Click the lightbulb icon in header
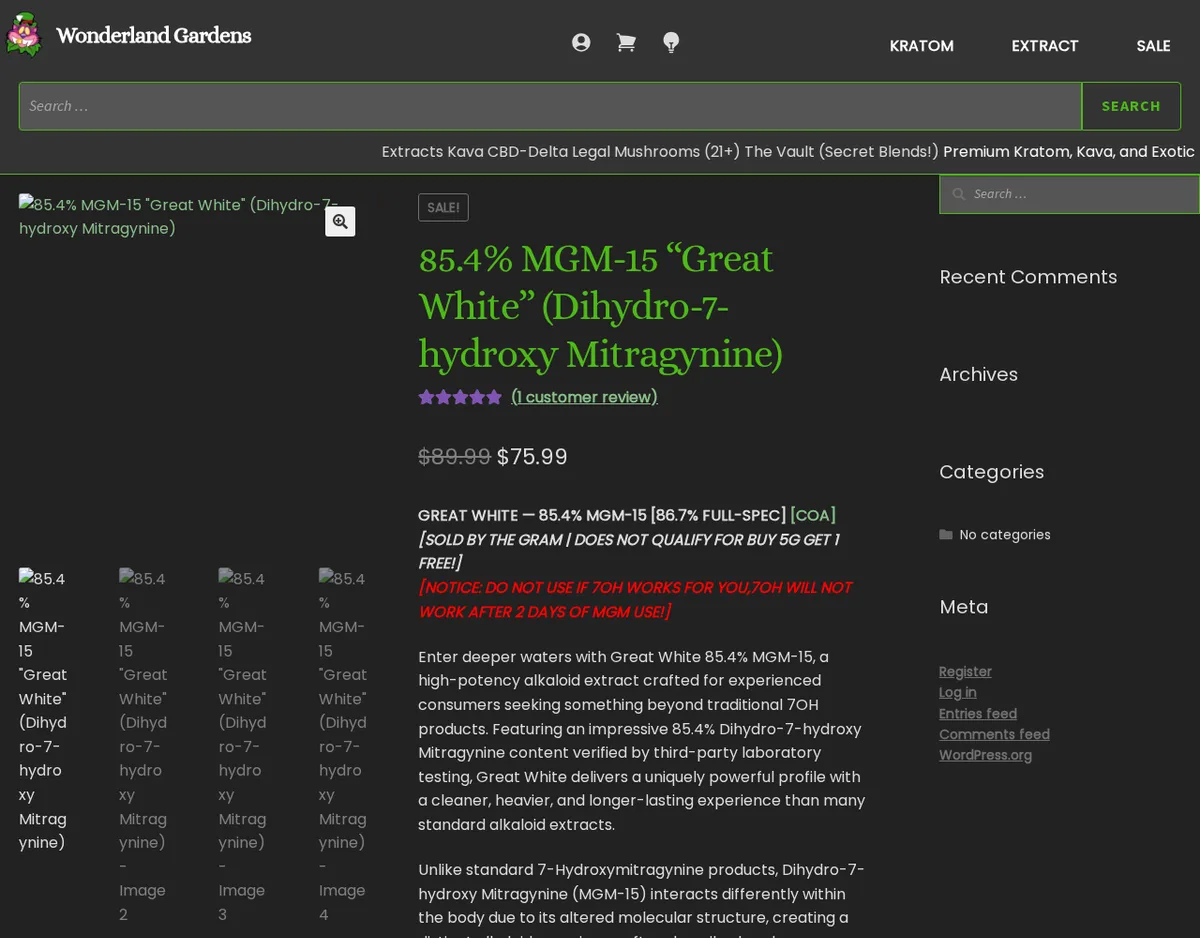This screenshot has width=1200, height=938. coord(671,42)
